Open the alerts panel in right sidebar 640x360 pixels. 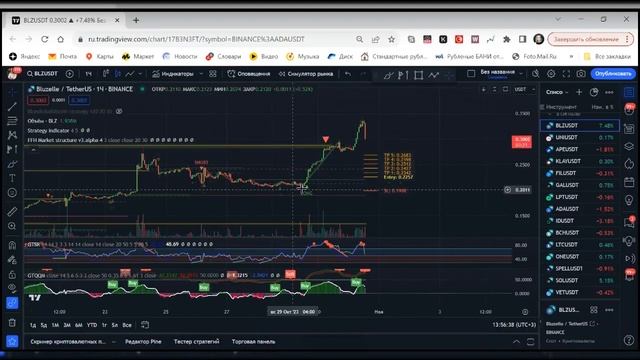[x=629, y=111]
